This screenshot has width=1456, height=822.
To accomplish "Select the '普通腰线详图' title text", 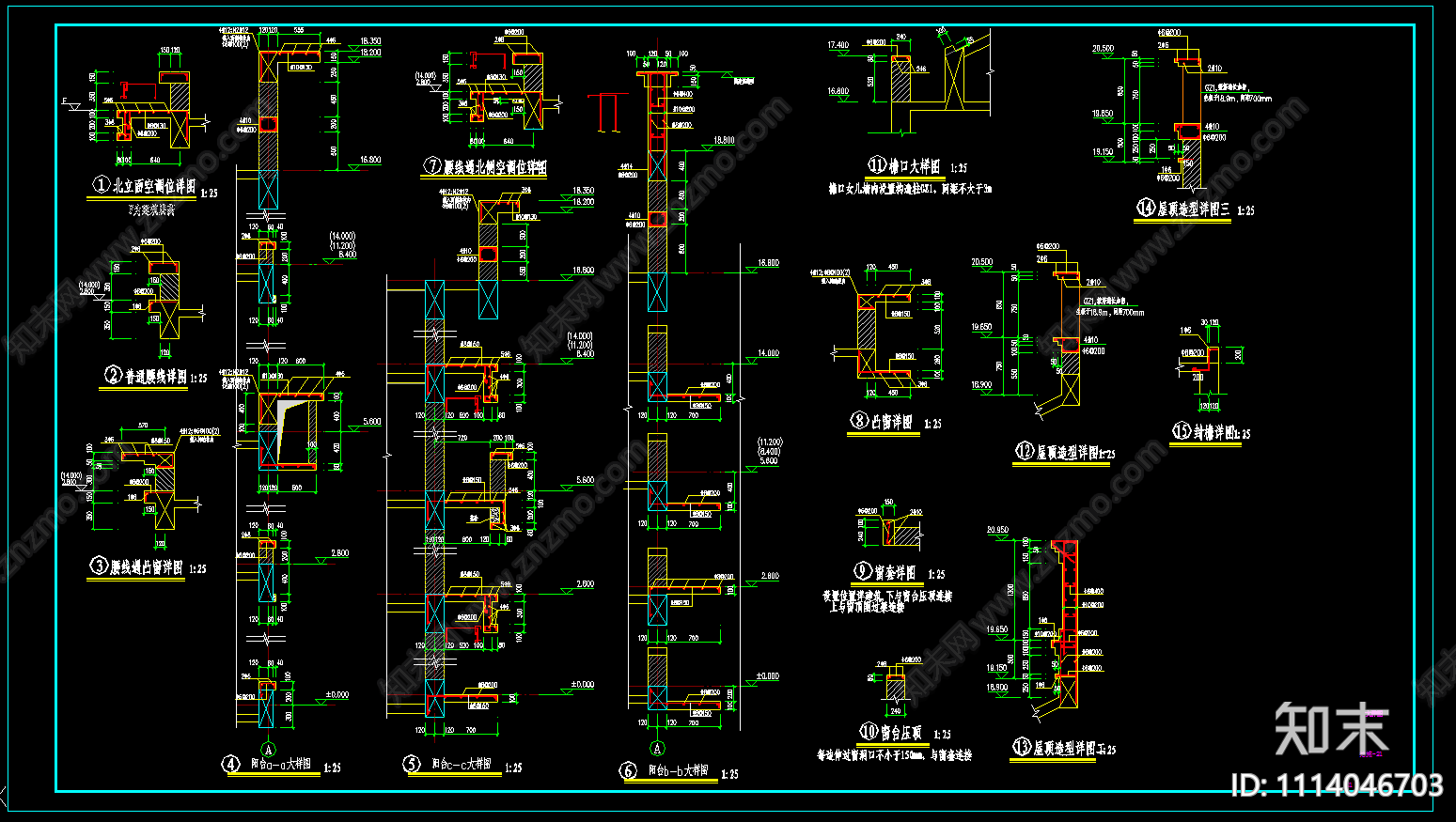I will coord(156,377).
